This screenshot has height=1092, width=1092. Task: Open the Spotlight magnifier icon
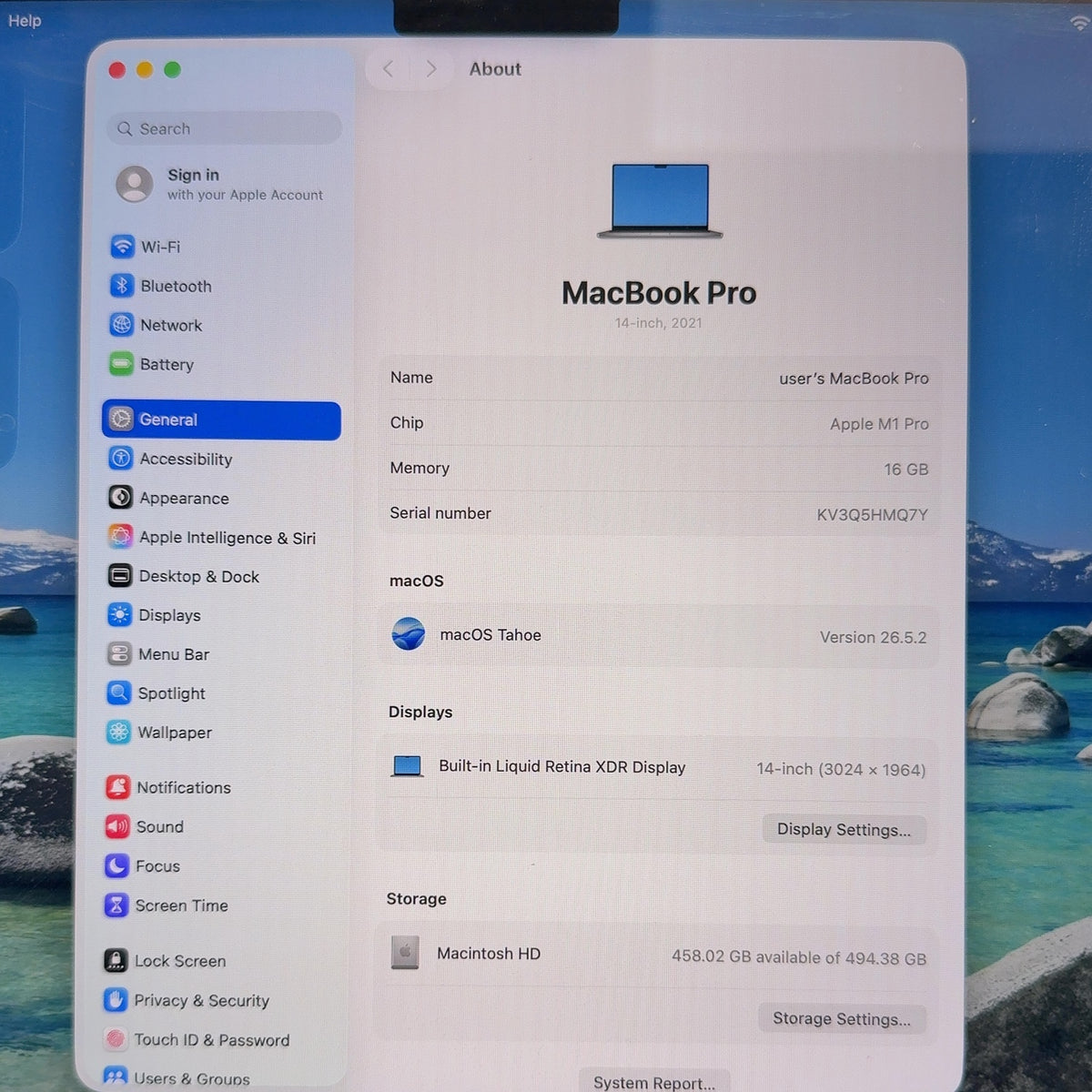[x=118, y=693]
